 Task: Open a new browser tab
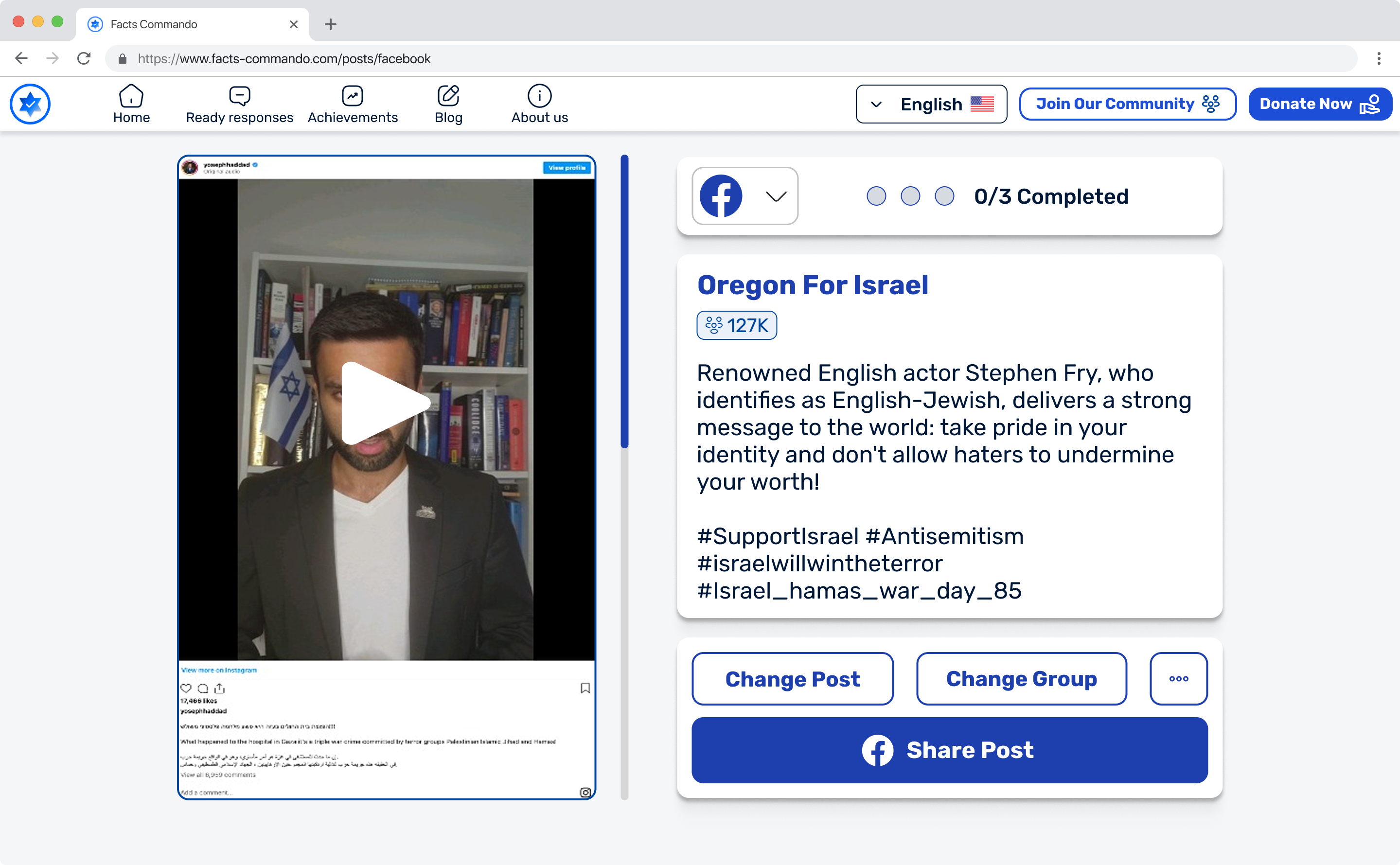point(330,25)
